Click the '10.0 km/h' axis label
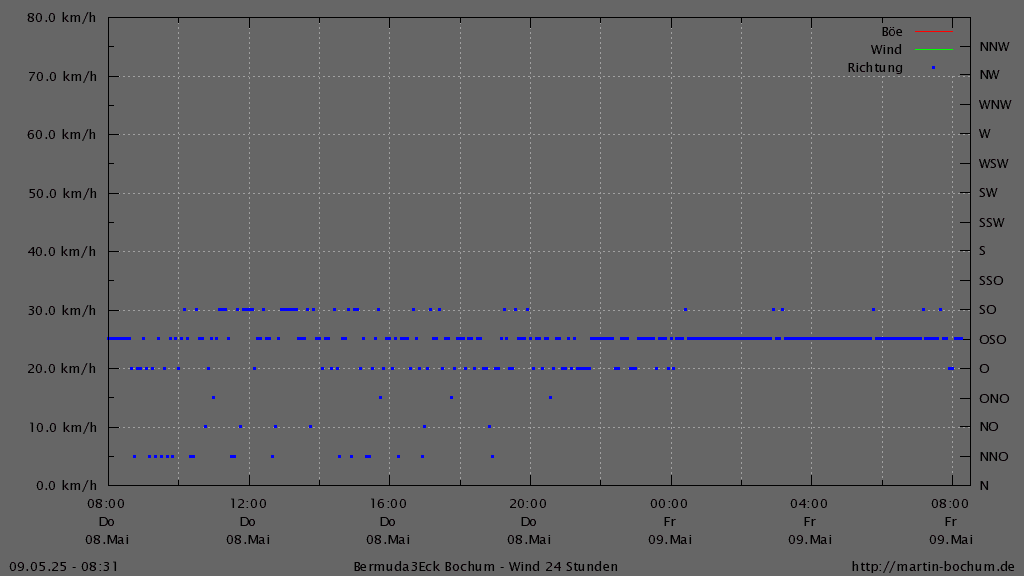This screenshot has height=576, width=1024. 61,427
